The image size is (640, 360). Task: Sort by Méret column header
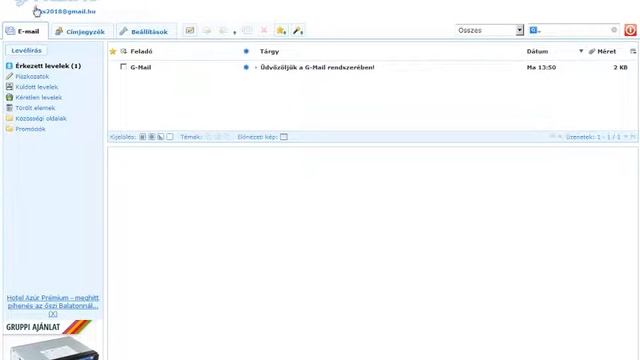click(x=607, y=51)
